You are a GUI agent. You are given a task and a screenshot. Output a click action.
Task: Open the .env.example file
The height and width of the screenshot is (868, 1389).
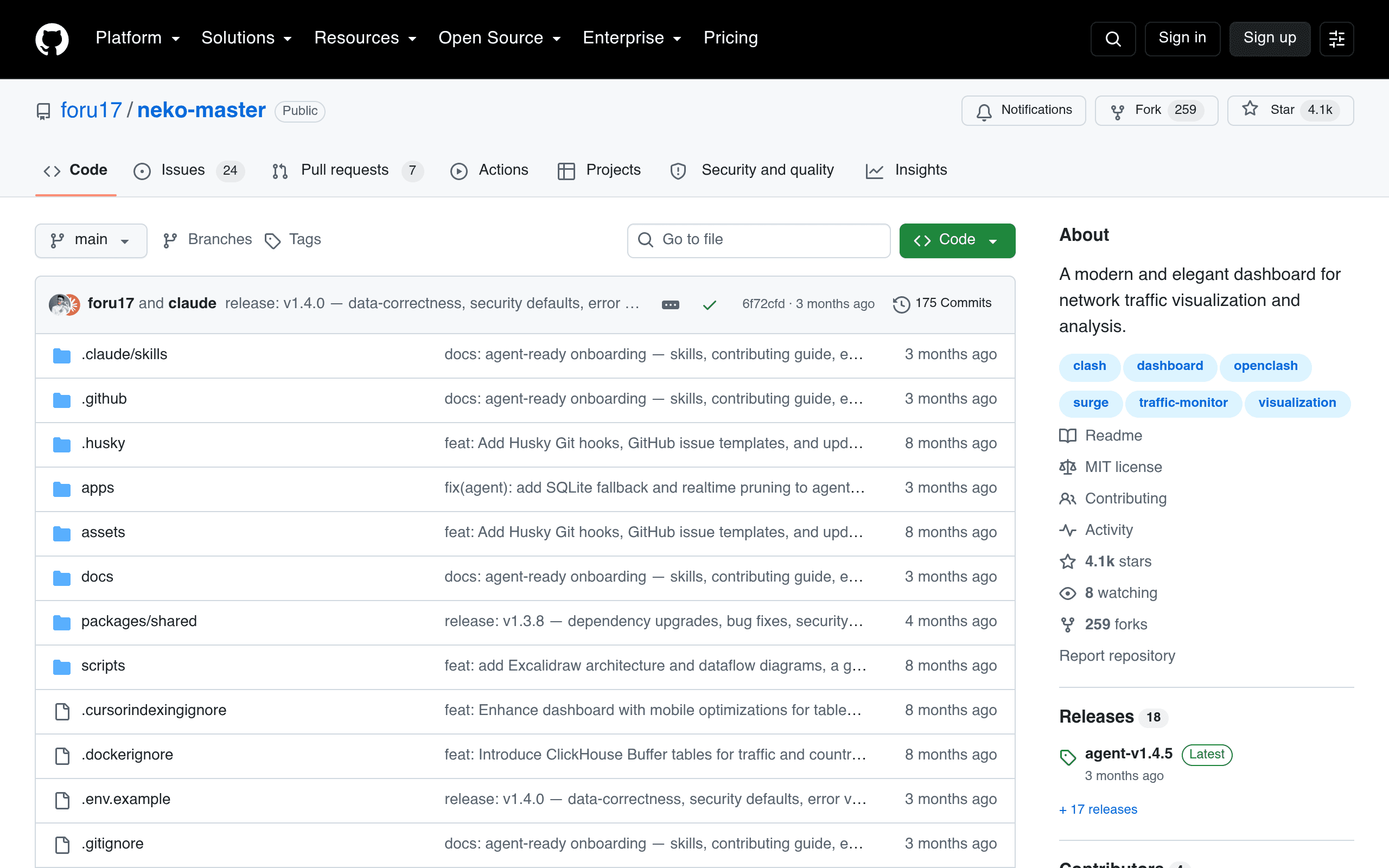point(126,800)
